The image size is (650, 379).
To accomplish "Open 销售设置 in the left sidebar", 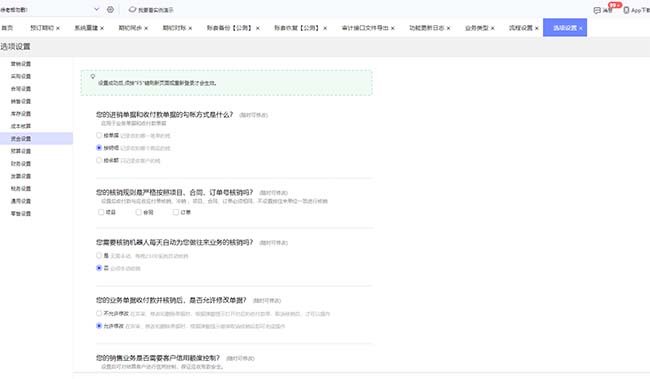I will pyautogui.click(x=21, y=101).
